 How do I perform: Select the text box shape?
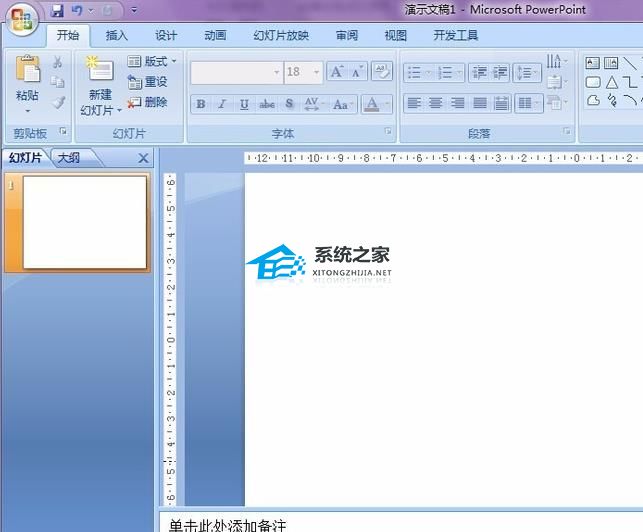point(592,63)
